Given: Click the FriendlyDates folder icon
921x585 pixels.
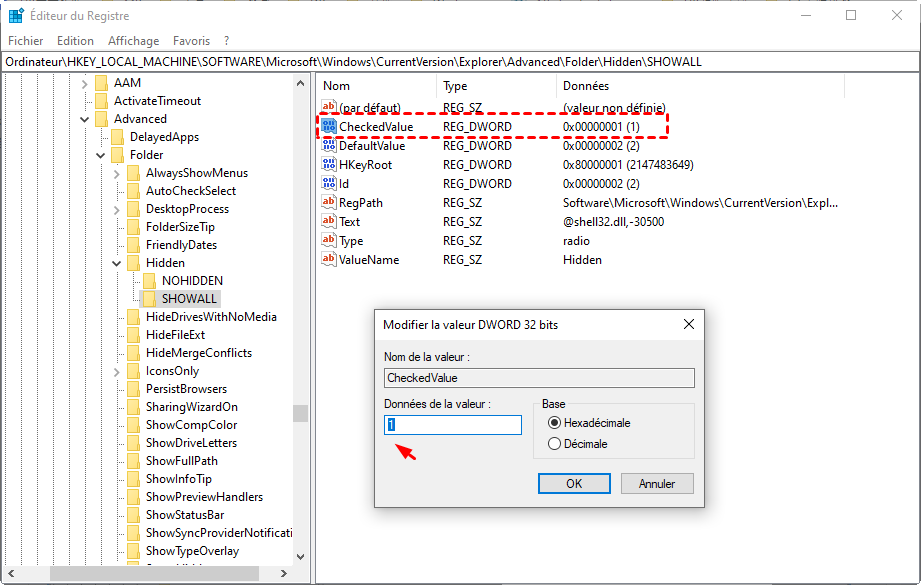Looking at the screenshot, I should [134, 245].
